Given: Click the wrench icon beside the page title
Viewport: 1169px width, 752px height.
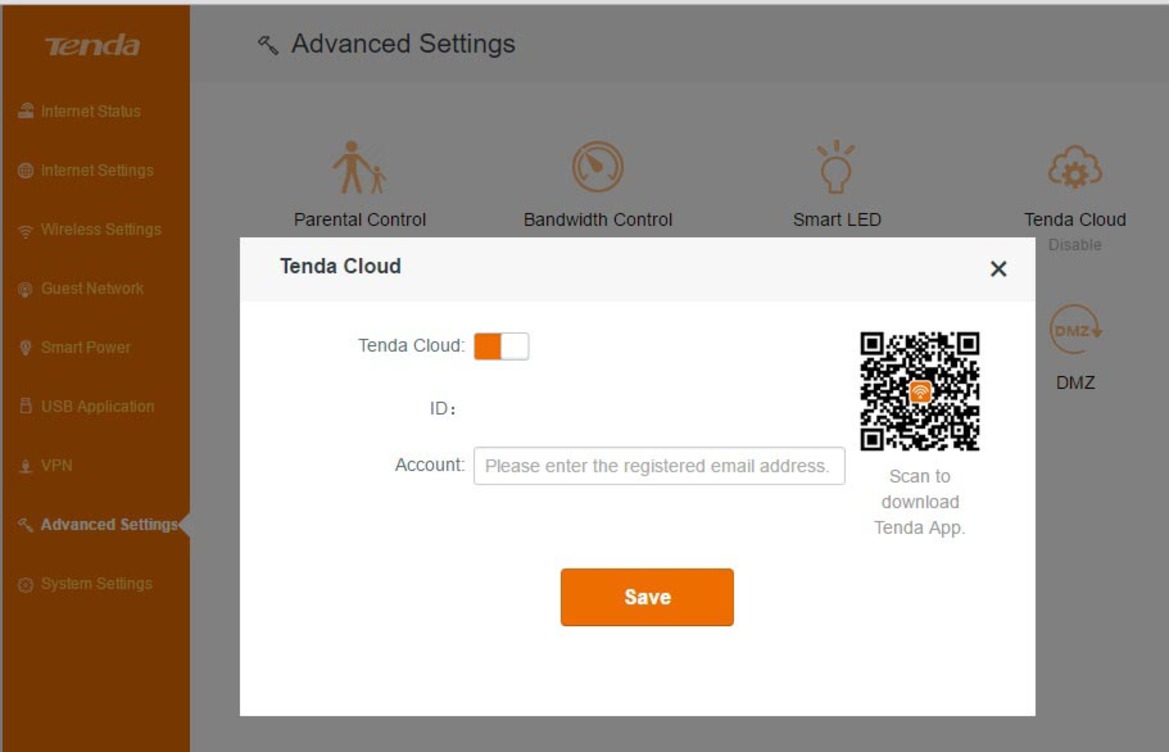Looking at the screenshot, I should (268, 45).
